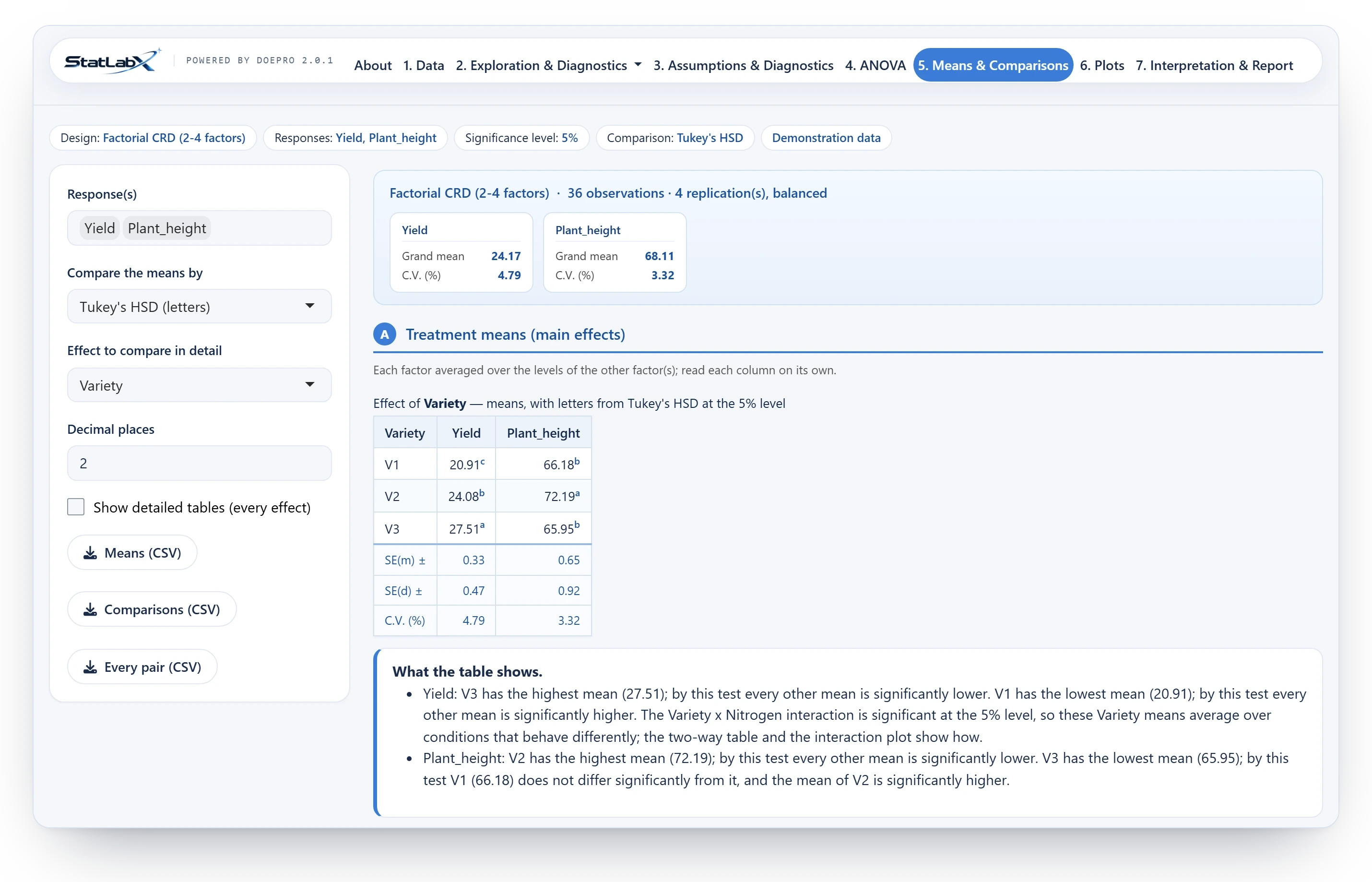Click the 66.18 Plant_height cell
Image resolution: width=1372 pixels, height=882 pixels.
(543, 465)
